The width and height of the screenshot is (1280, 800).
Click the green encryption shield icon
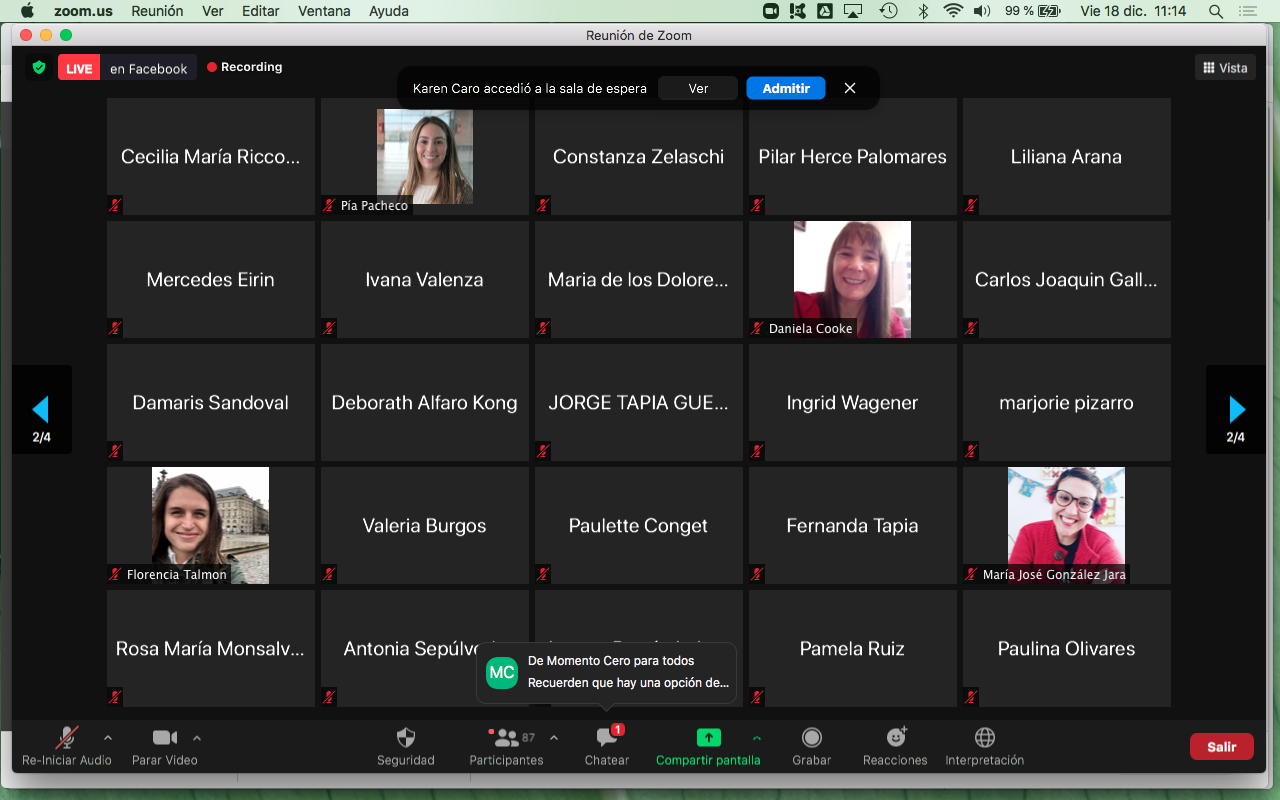(x=39, y=68)
